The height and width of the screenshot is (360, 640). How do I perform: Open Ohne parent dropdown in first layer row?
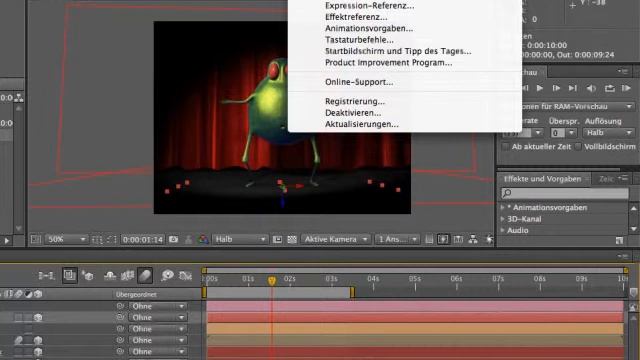[158, 306]
